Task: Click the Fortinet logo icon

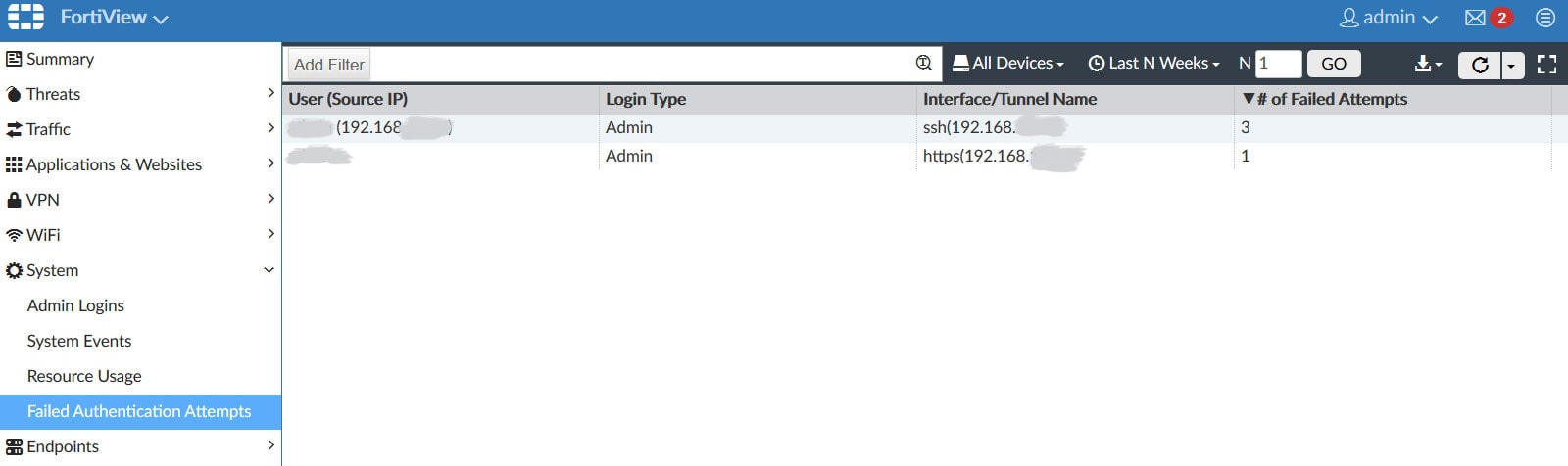Action: pyautogui.click(x=25, y=17)
